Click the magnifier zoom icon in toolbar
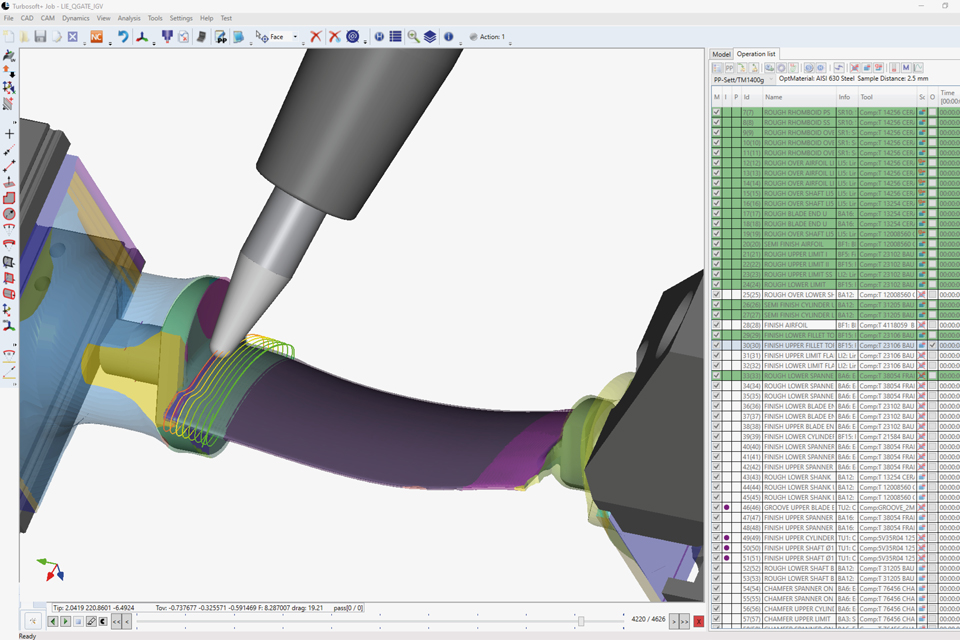960x640 pixels. 412,37
